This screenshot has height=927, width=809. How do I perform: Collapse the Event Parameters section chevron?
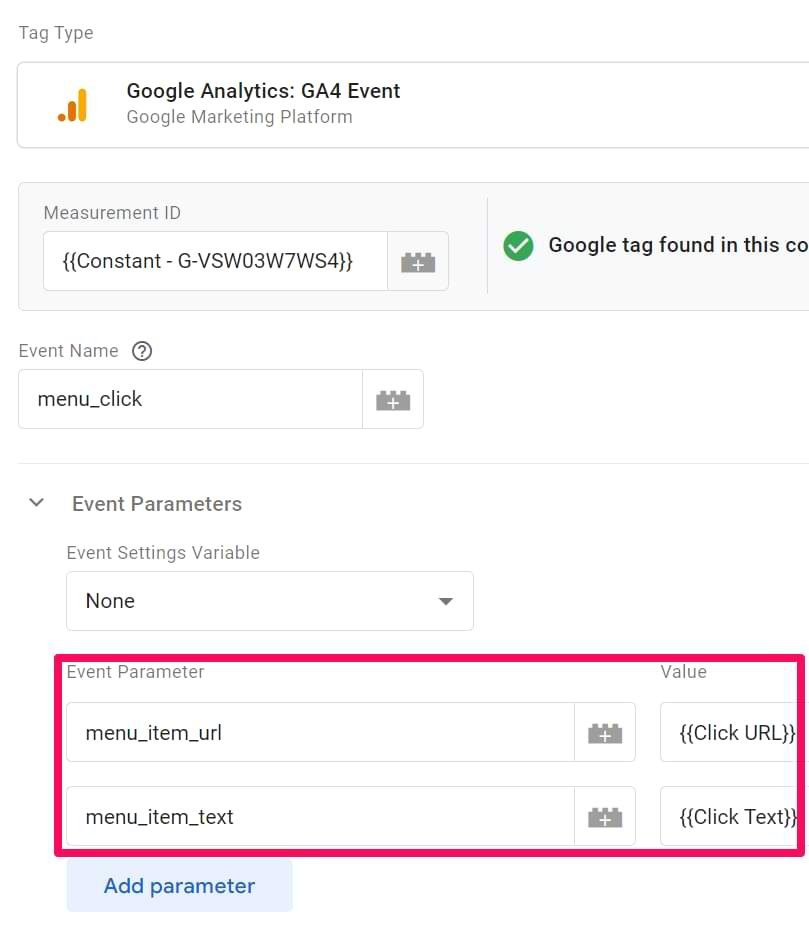click(x=36, y=503)
